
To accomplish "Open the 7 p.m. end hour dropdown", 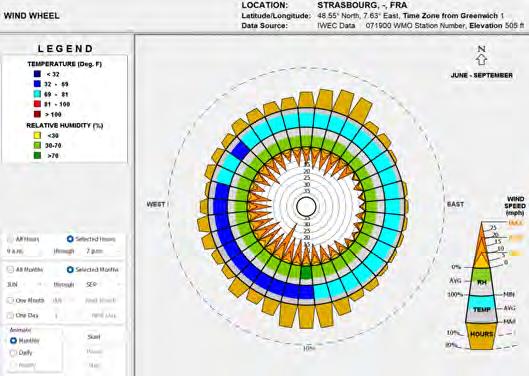I will tap(103, 251).
